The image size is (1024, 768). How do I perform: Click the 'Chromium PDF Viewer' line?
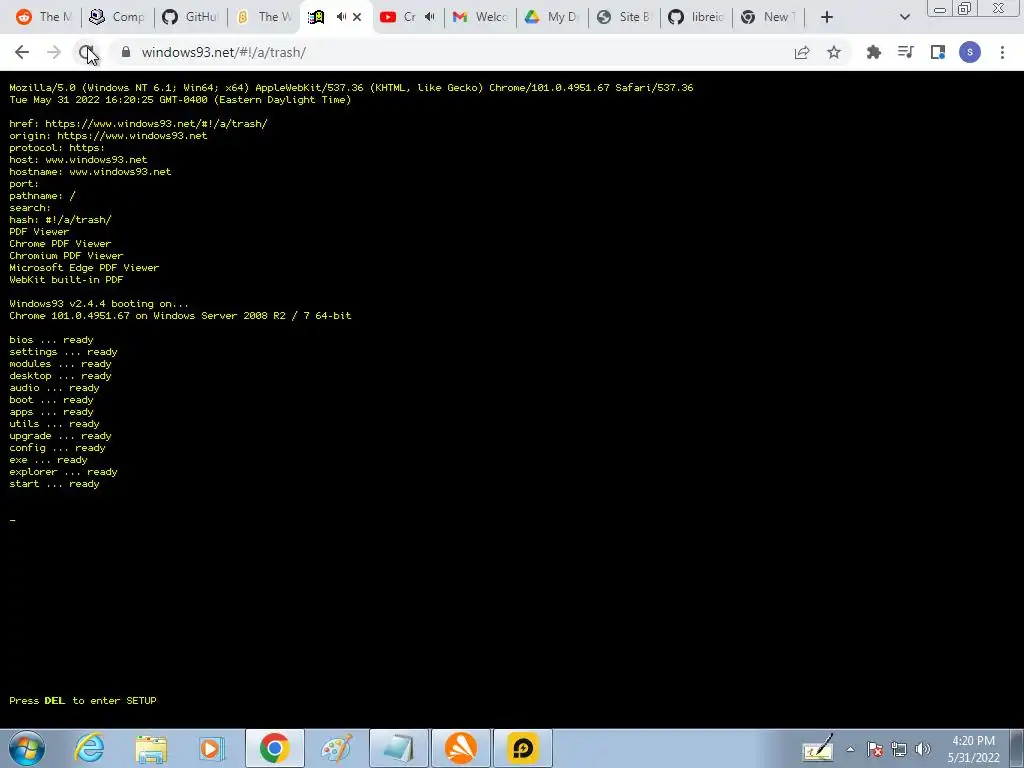[x=66, y=255]
